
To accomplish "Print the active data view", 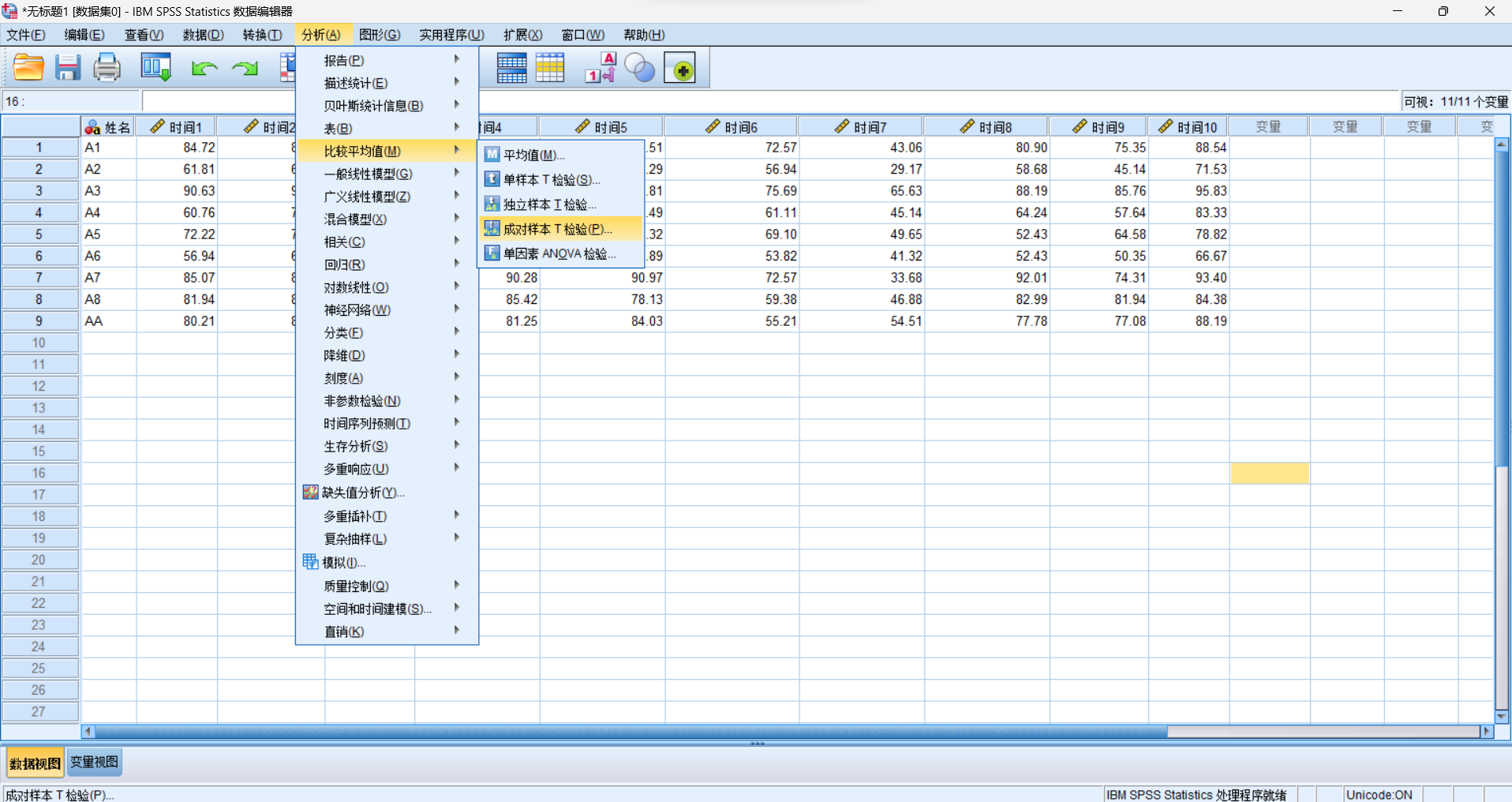I will pyautogui.click(x=107, y=67).
